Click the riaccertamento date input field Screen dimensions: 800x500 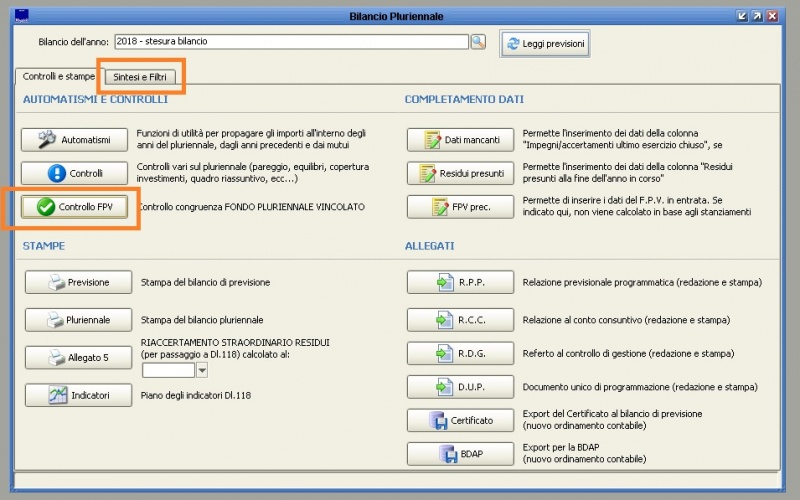(168, 370)
